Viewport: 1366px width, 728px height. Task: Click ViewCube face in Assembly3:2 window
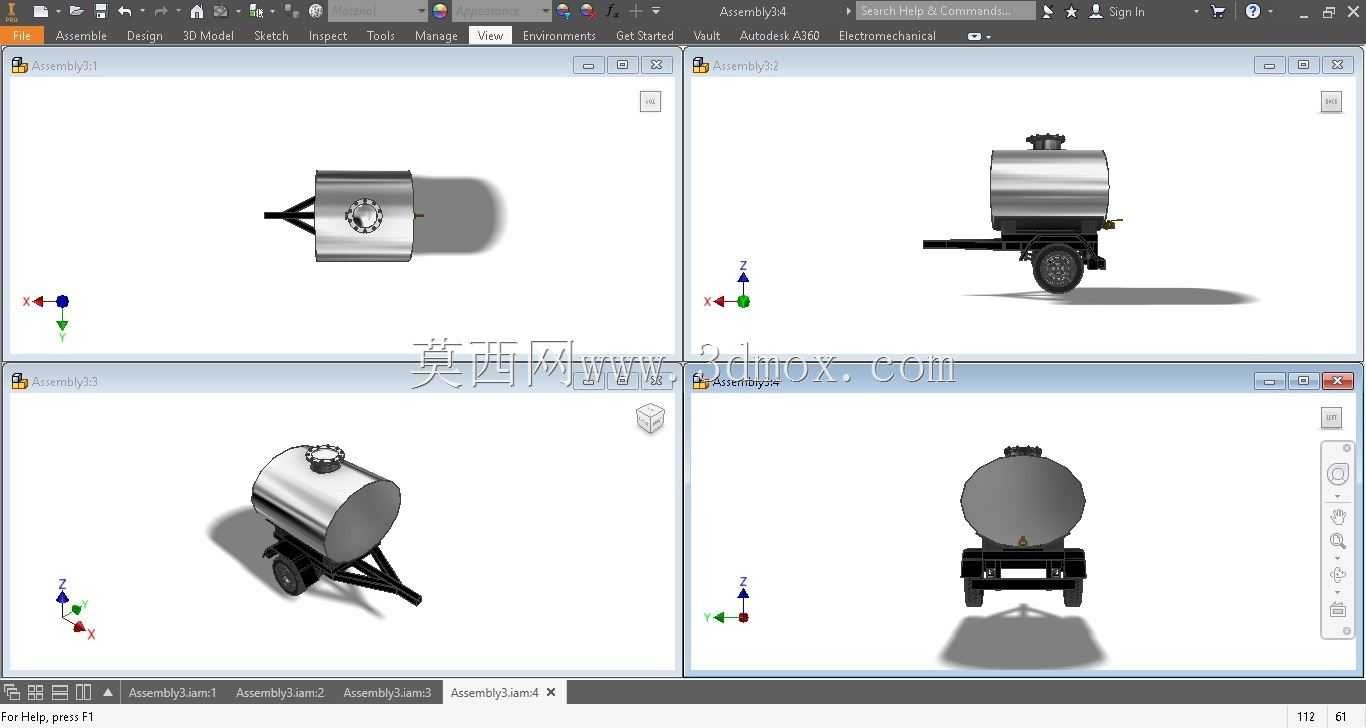1331,101
